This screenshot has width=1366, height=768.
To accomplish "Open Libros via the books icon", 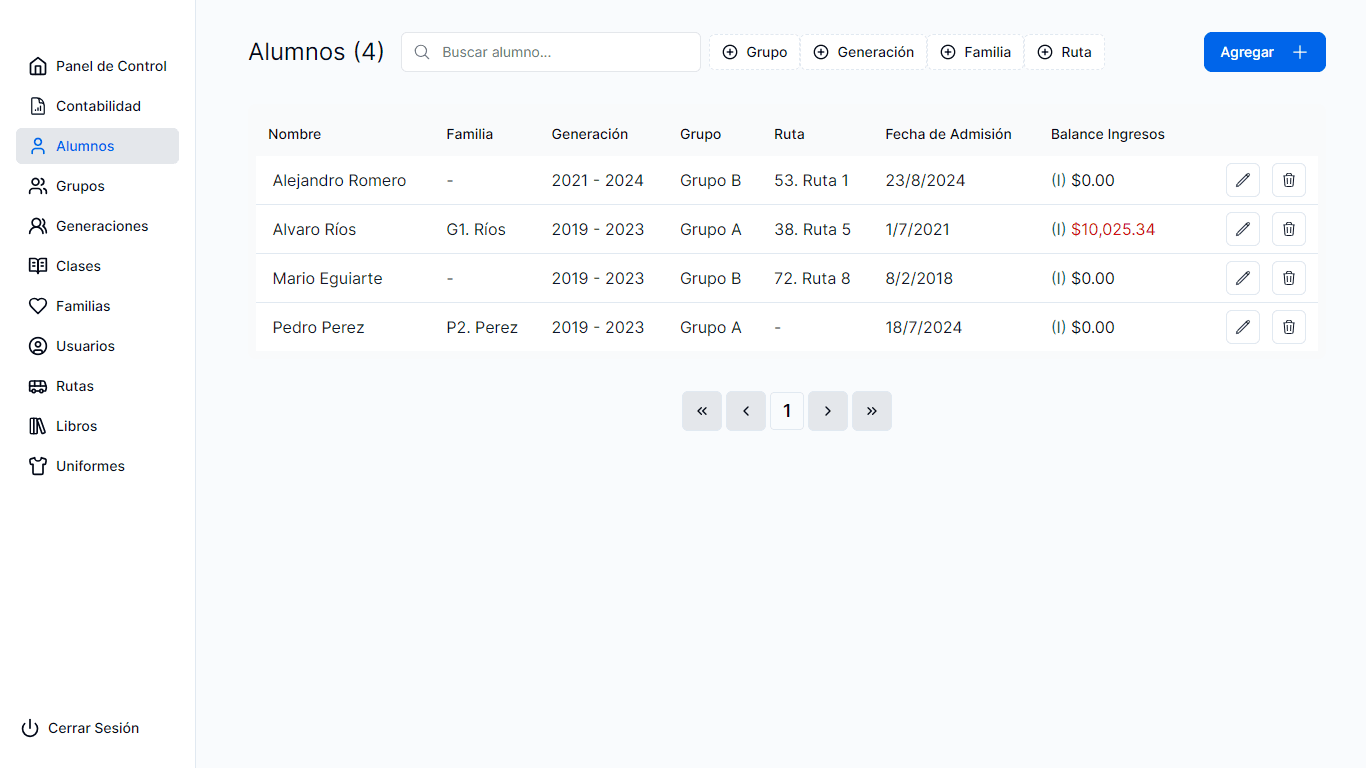I will (x=38, y=426).
